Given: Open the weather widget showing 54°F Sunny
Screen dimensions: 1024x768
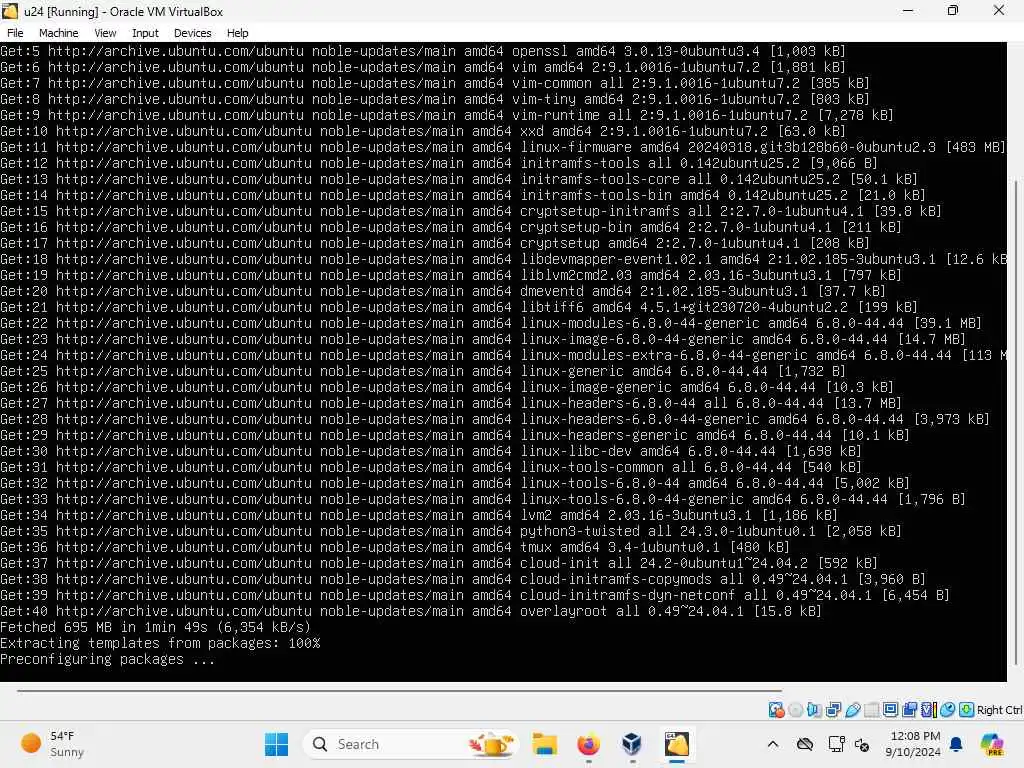Looking at the screenshot, I should click(x=53, y=744).
